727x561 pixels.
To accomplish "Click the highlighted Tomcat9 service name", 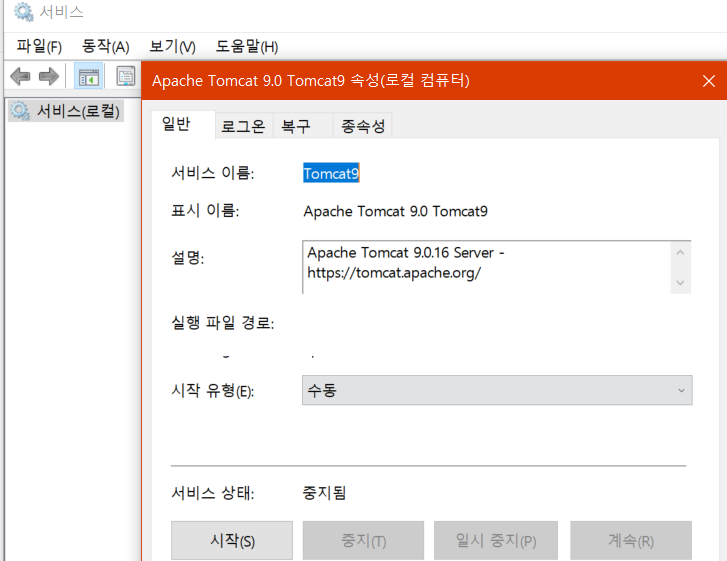I will pos(331,173).
